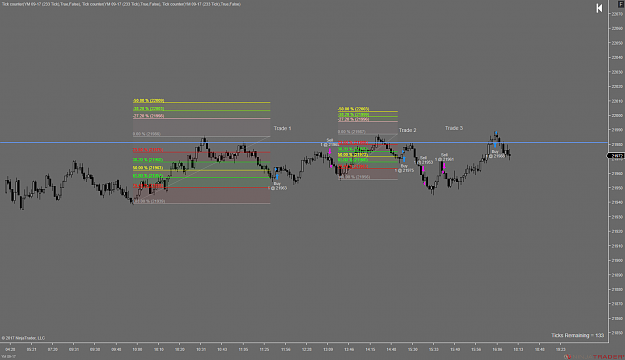Open the YM 09-17 chart tab

[x=9, y=356]
